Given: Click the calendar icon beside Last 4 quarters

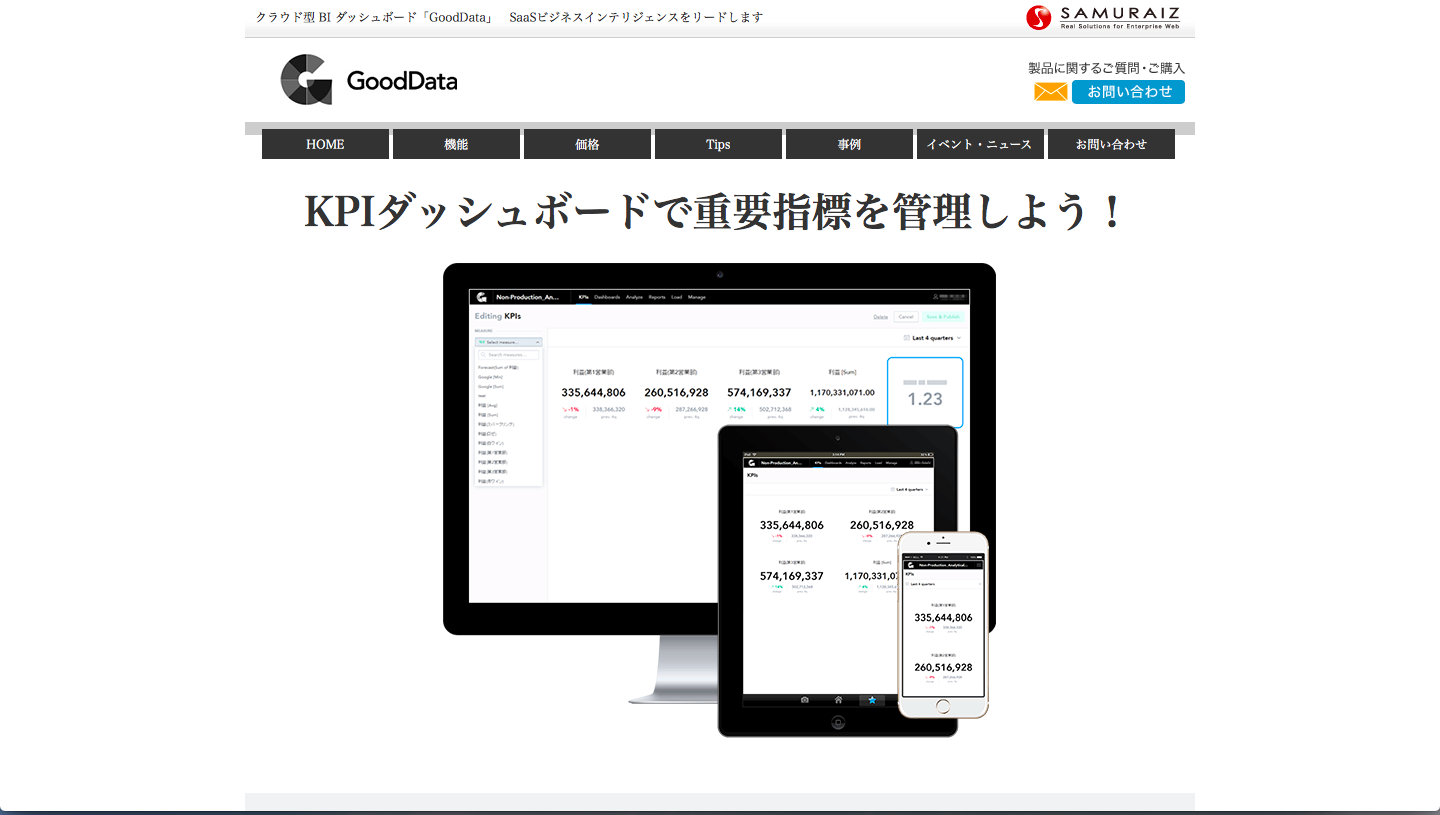Looking at the screenshot, I should point(907,338).
